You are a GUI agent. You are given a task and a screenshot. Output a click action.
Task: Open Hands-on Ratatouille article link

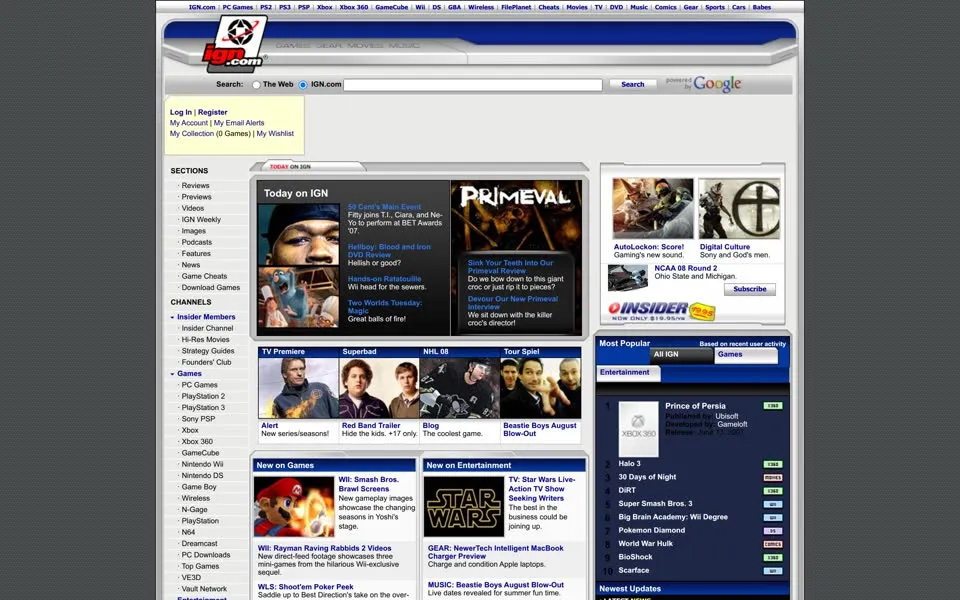tap(384, 279)
